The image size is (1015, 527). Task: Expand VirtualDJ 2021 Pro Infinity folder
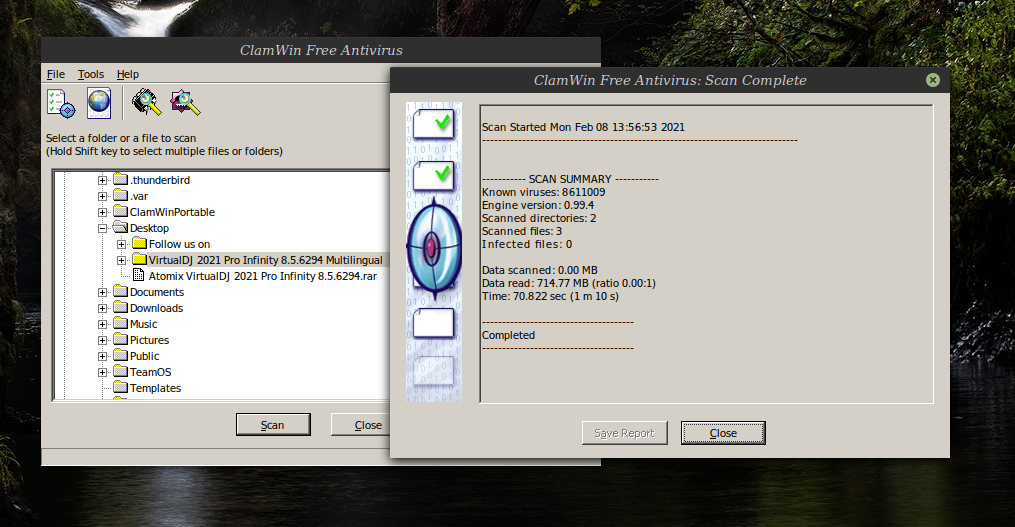click(122, 260)
